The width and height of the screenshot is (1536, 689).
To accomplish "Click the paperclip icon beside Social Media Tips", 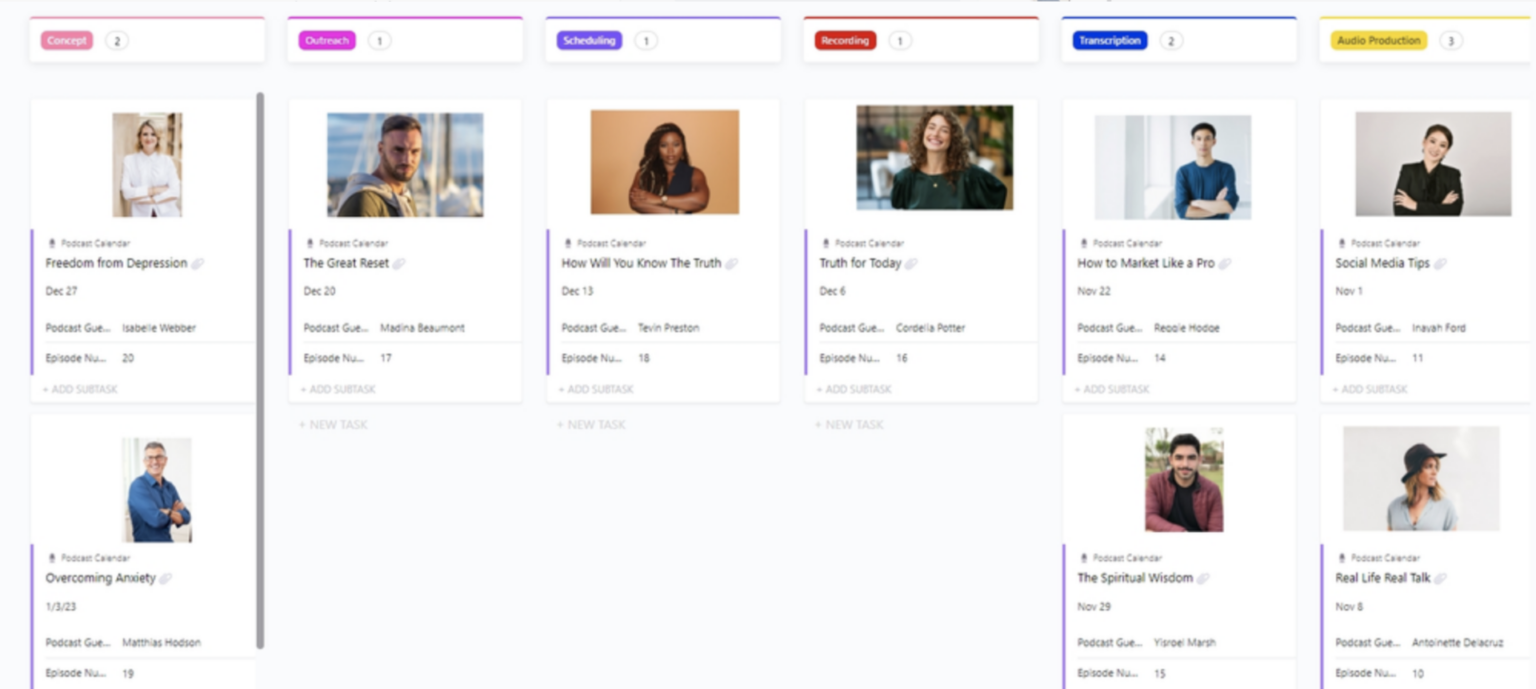I will [1439, 263].
